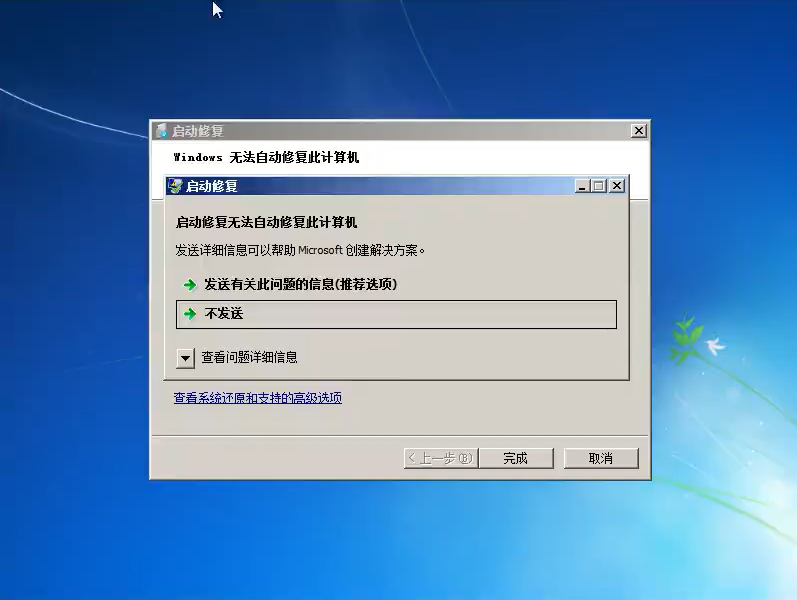The width and height of the screenshot is (797, 600).
Task: Open 查看系统还原和支持的高级选项 link
Action: point(258,398)
